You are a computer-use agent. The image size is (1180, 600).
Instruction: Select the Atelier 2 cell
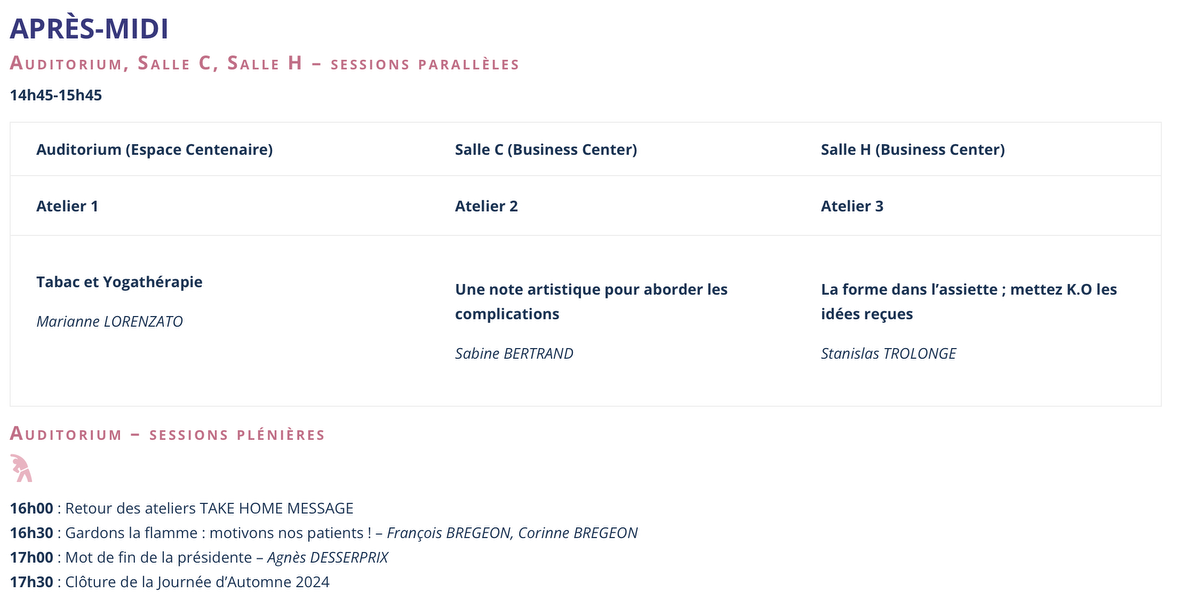pos(486,206)
